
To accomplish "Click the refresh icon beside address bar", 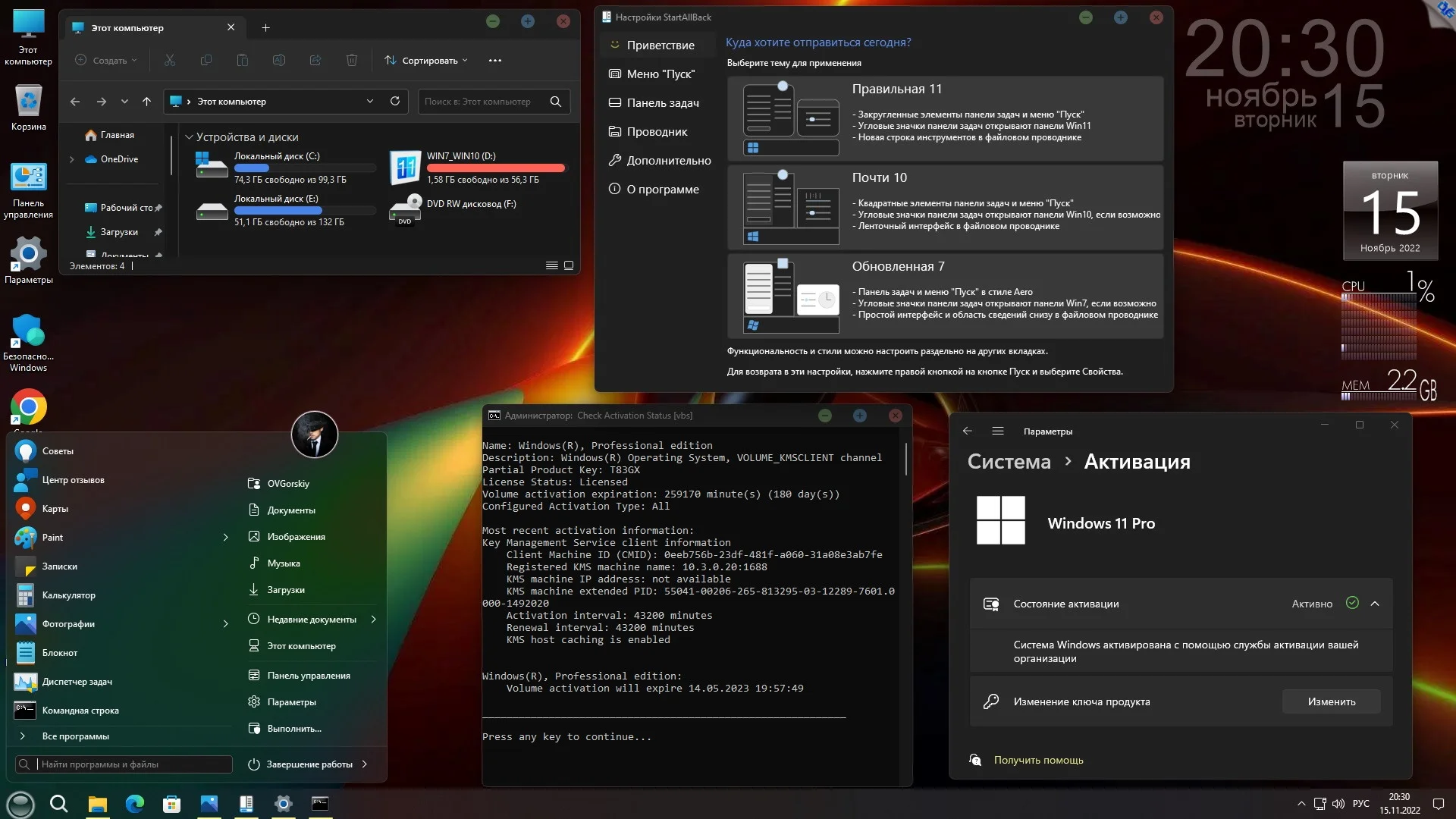I will coord(395,101).
